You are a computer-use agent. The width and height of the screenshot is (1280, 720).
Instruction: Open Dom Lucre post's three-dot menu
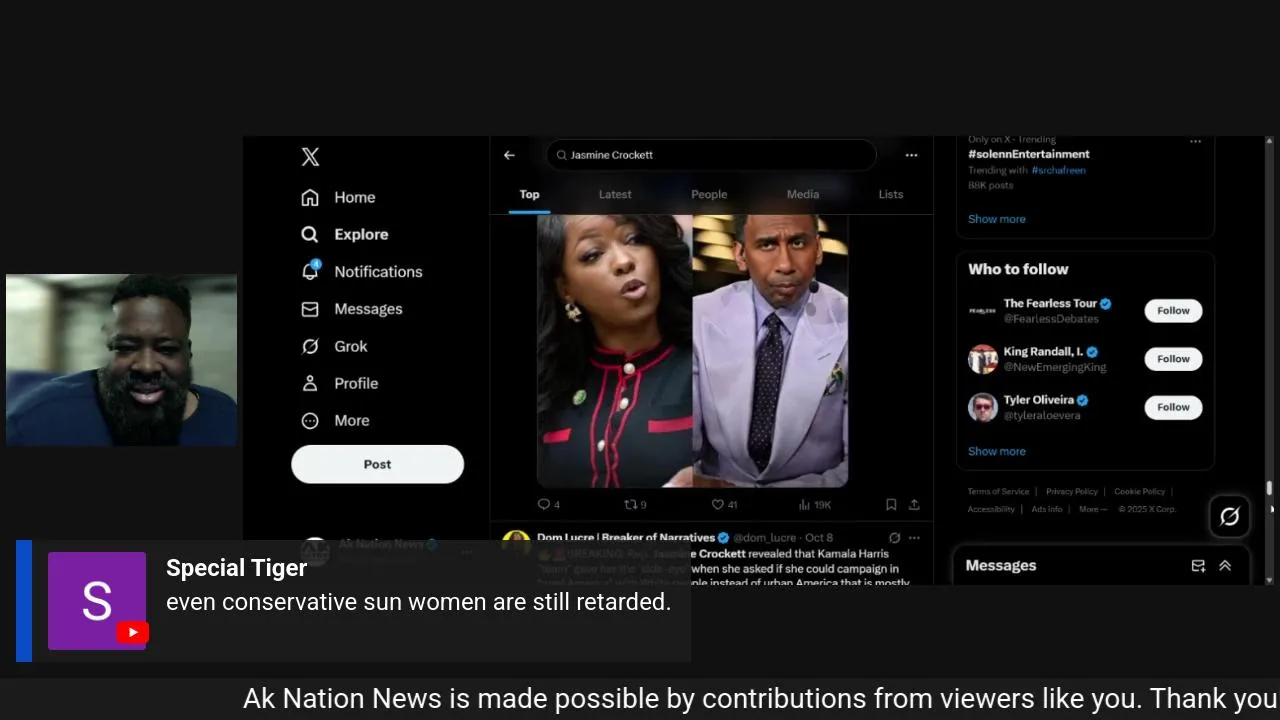[x=914, y=538]
